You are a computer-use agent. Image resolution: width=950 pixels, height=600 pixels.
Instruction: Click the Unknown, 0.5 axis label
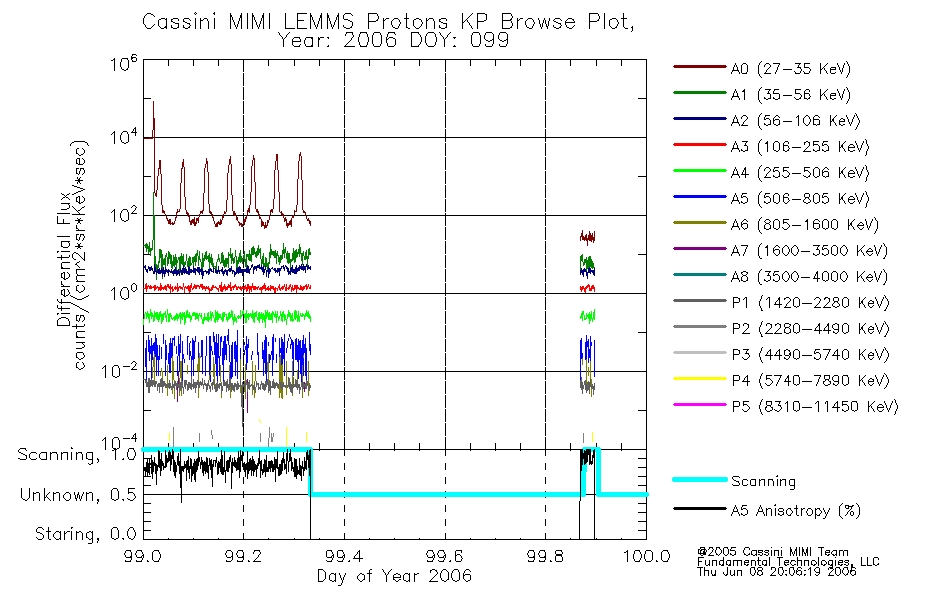(78, 495)
